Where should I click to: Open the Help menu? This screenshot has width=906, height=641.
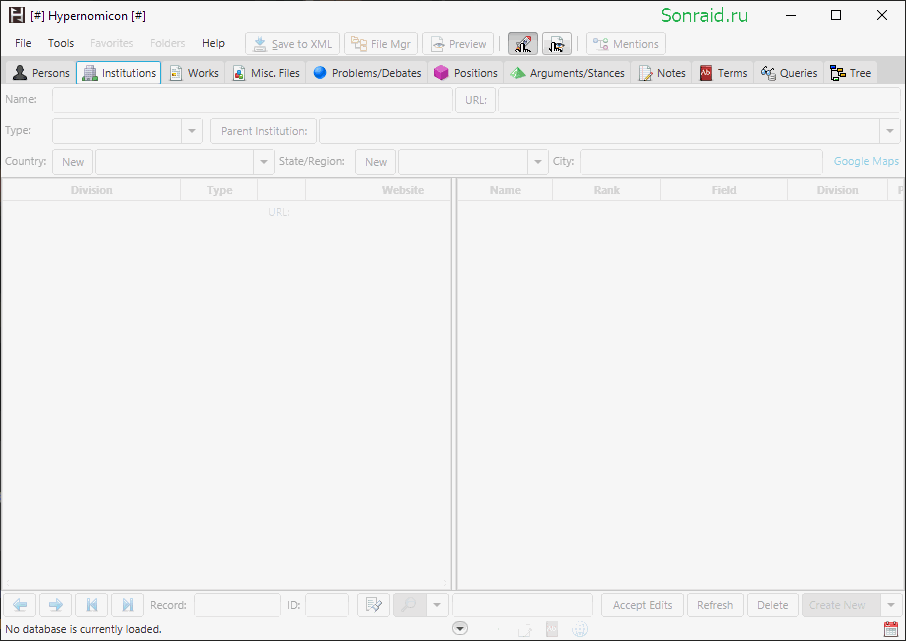[x=213, y=43]
